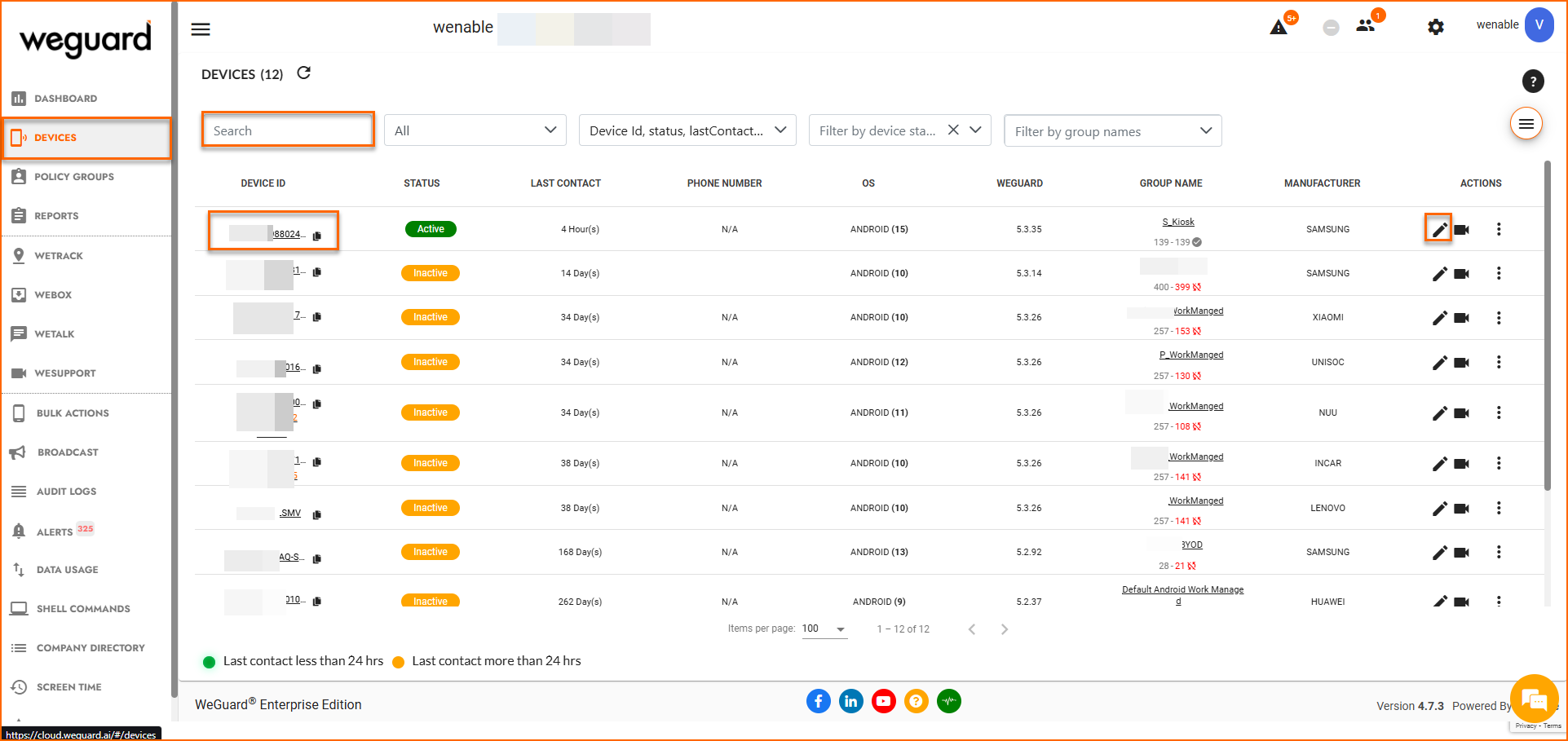Screen dimensions: 1568x741
Task: Open Filter by group names dropdown
Action: (1113, 131)
